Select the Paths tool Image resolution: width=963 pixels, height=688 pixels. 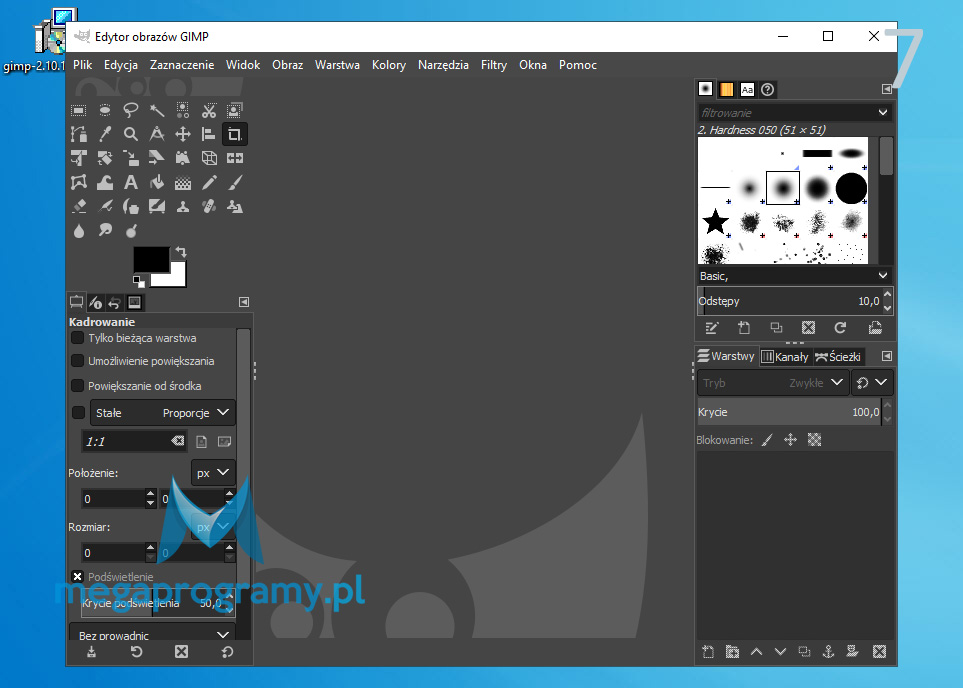79,134
